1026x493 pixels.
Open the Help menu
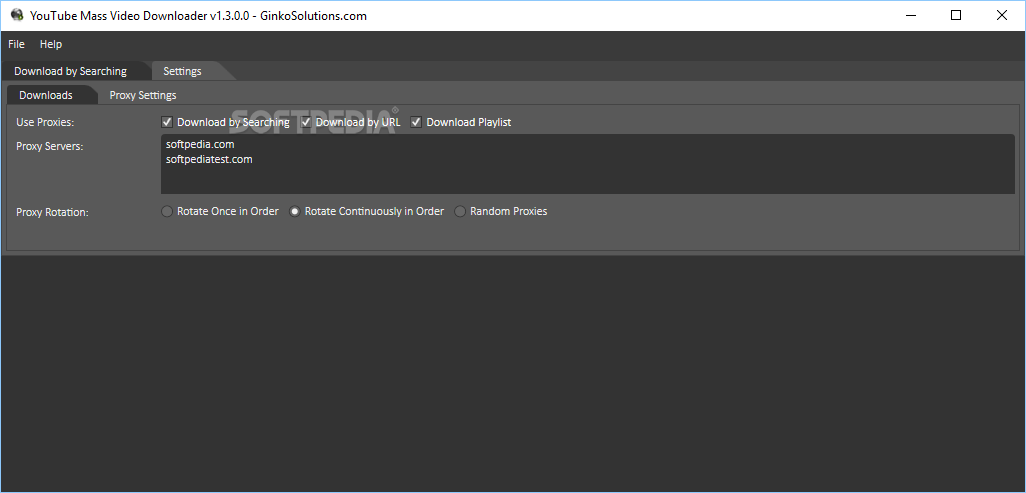tap(50, 44)
